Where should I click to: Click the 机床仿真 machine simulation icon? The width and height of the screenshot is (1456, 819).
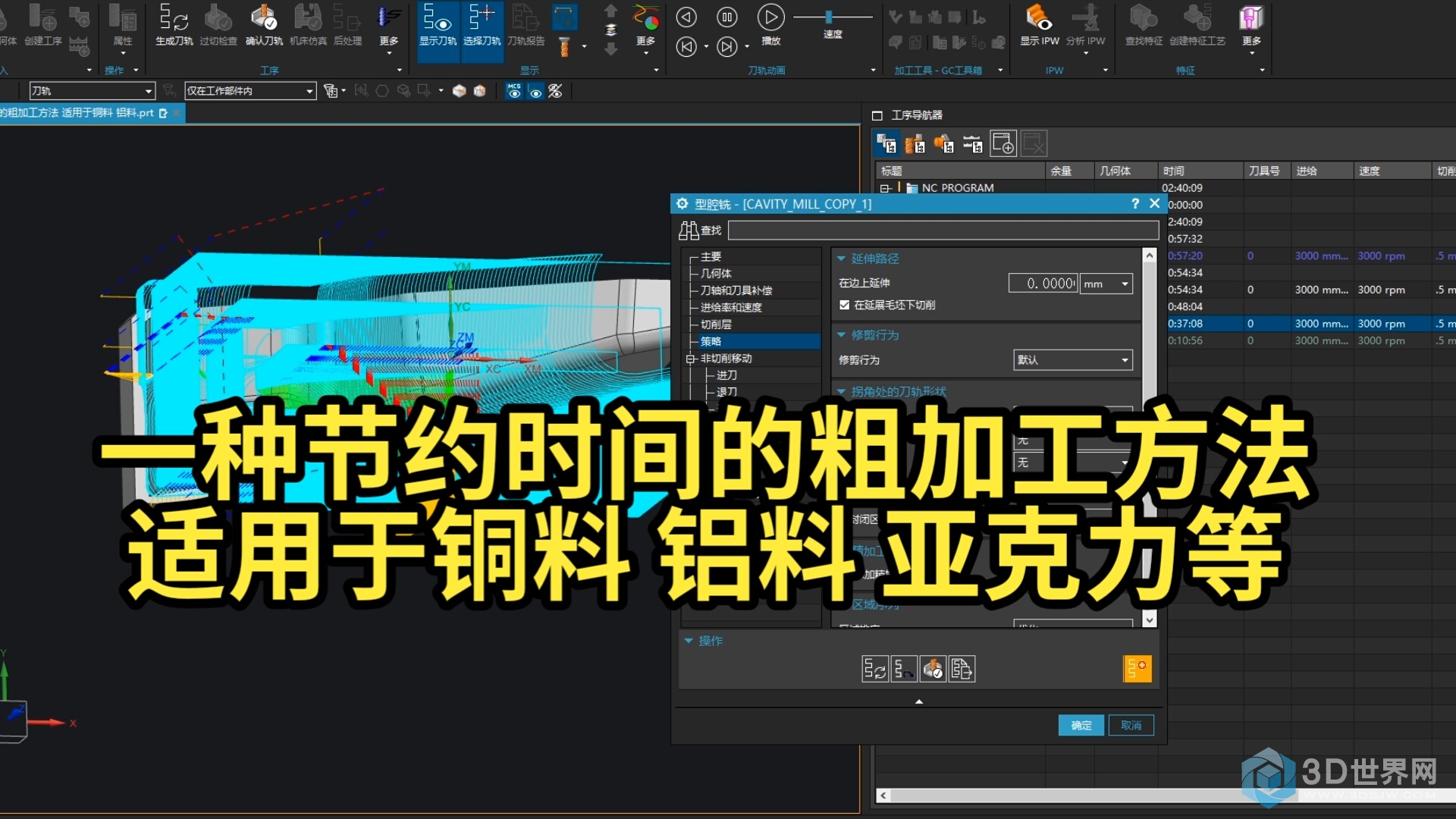click(308, 24)
